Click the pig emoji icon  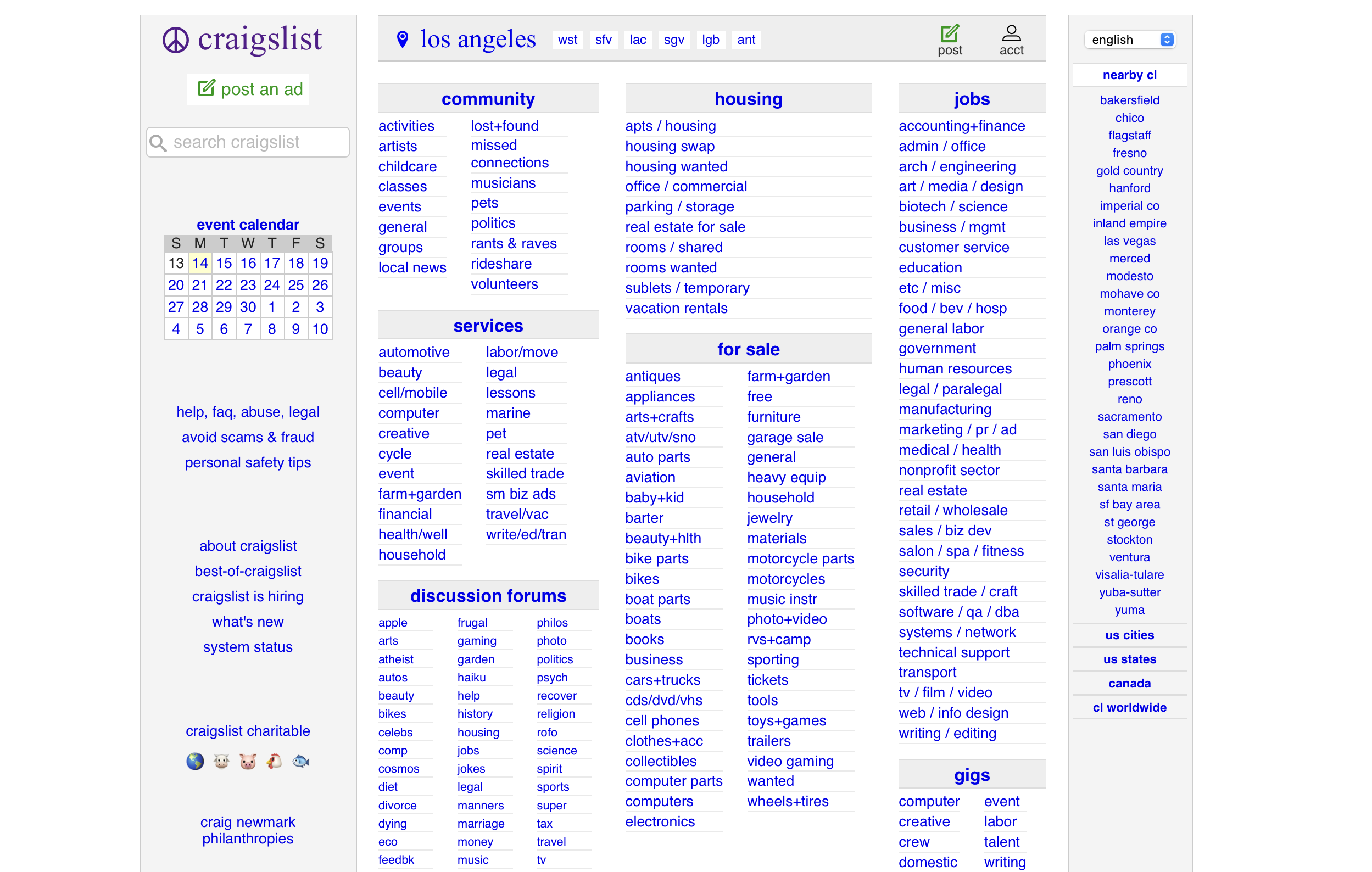[x=248, y=761]
